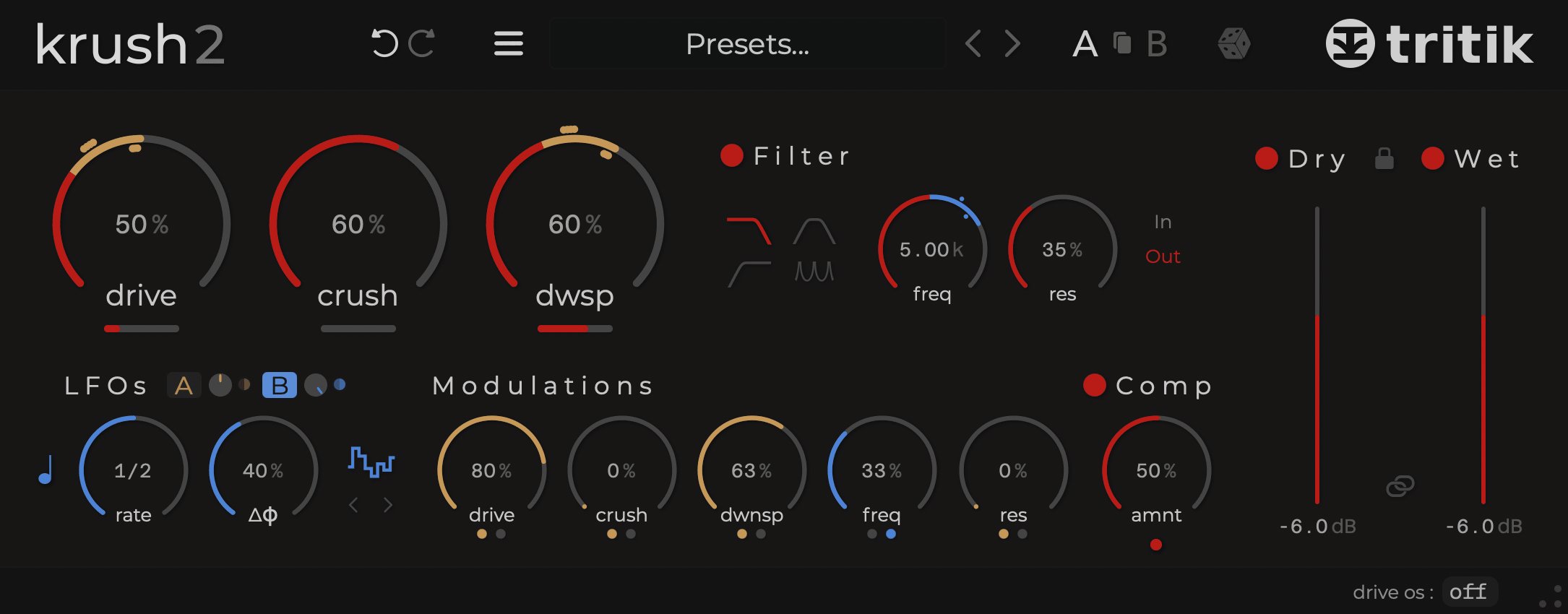1568x614 pixels.
Task: Click the LFO waveform shape icon
Action: (371, 462)
